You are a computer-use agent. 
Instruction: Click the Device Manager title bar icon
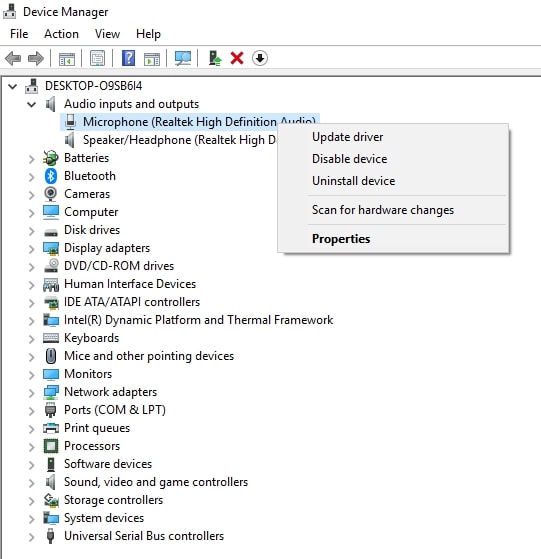pyautogui.click(x=10, y=11)
